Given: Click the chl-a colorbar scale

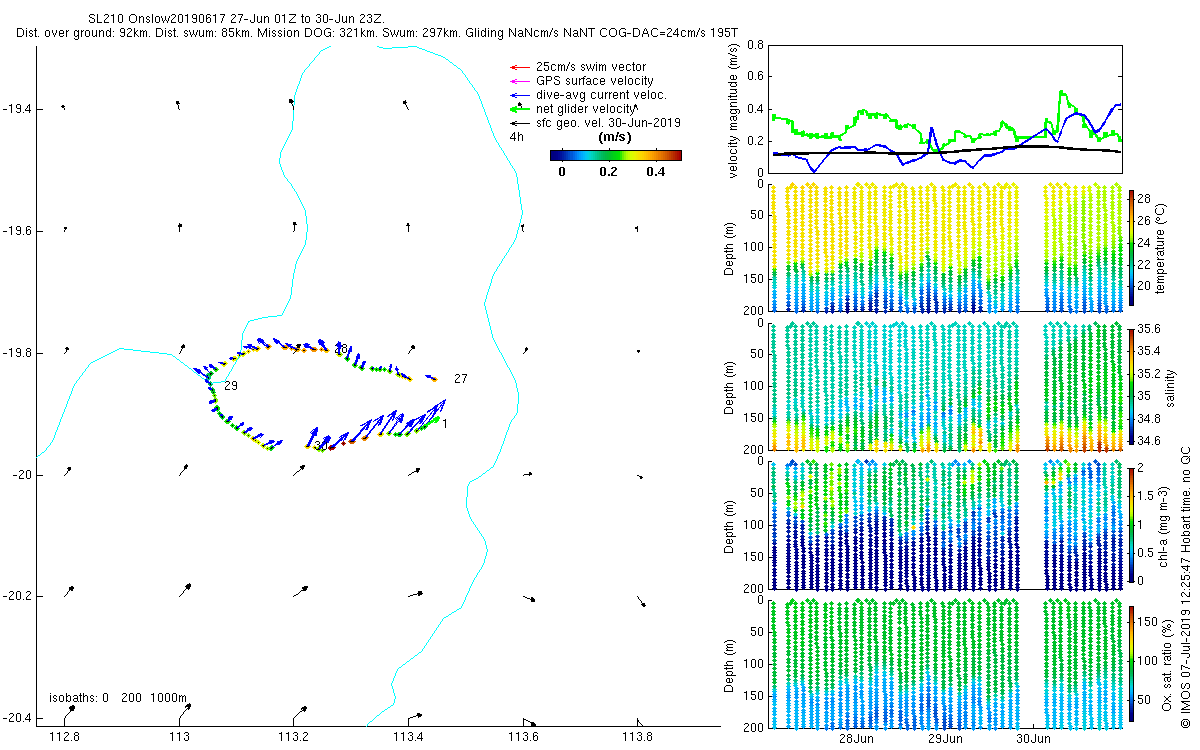Looking at the screenshot, I should 1132,523.
